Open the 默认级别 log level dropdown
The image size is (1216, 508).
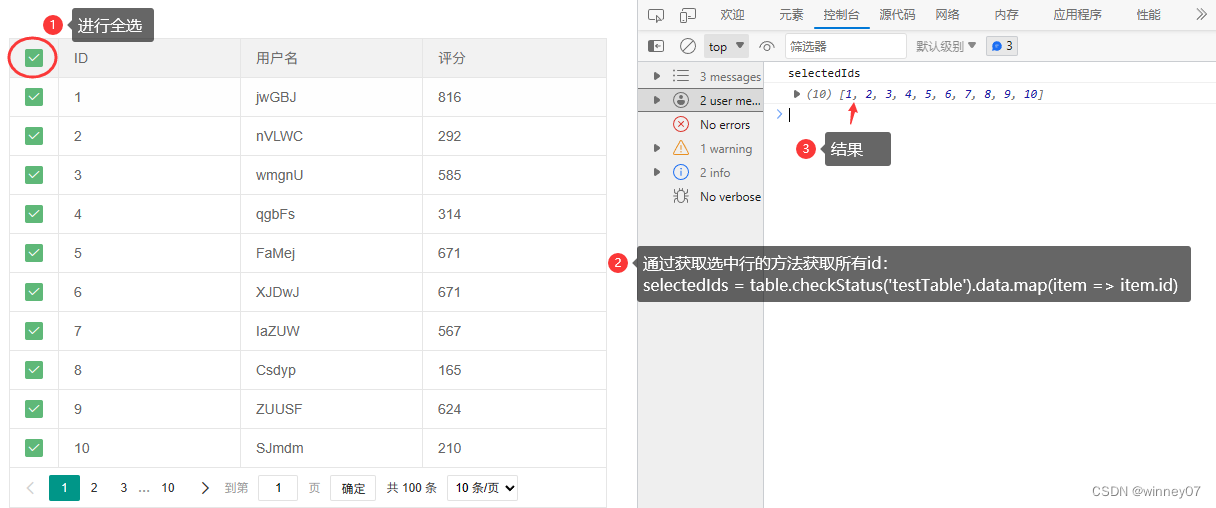946,46
